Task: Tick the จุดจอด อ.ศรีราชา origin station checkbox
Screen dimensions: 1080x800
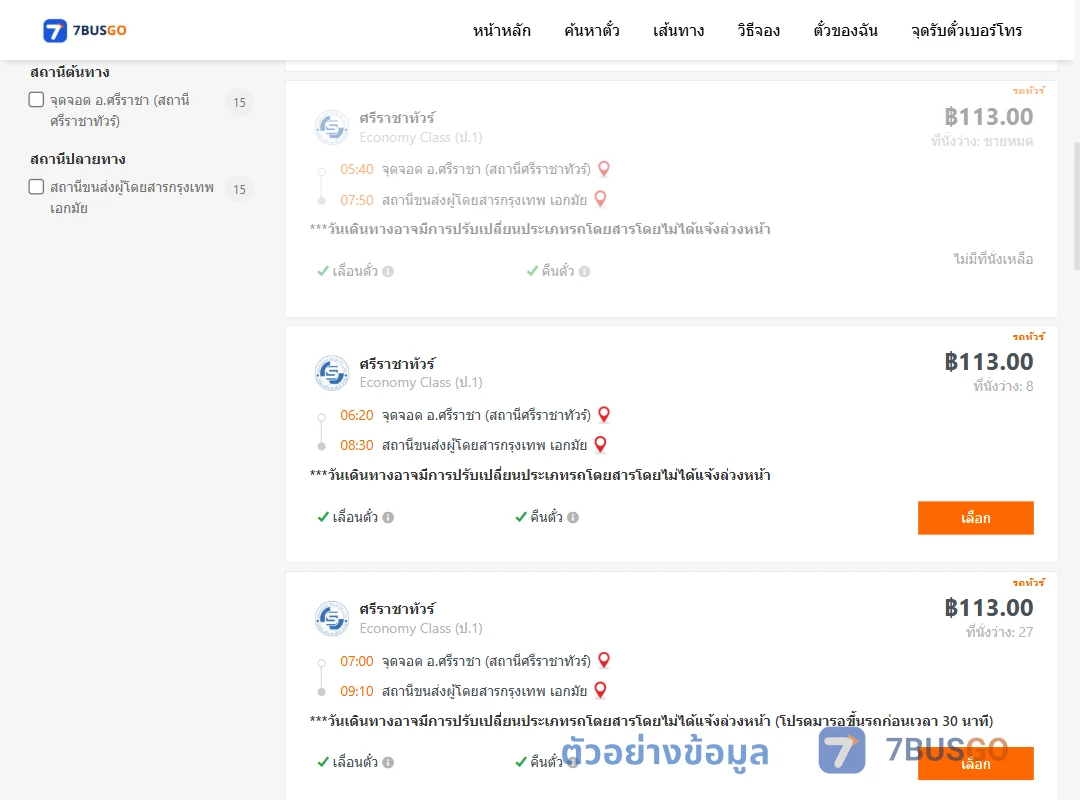Action: coord(37,100)
